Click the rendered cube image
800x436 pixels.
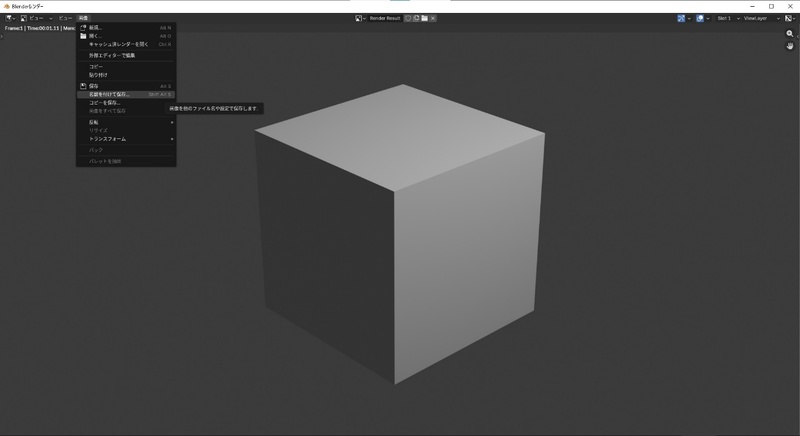tap(399, 235)
